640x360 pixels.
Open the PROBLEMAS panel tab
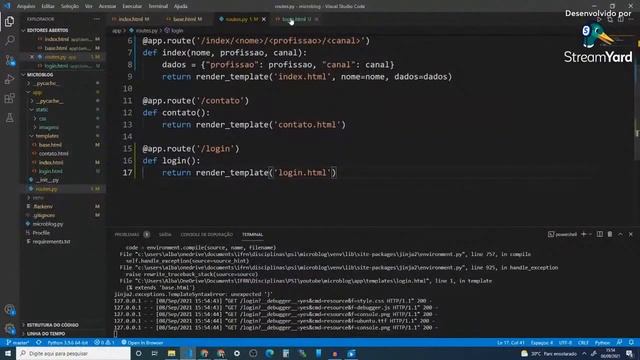pos(127,235)
